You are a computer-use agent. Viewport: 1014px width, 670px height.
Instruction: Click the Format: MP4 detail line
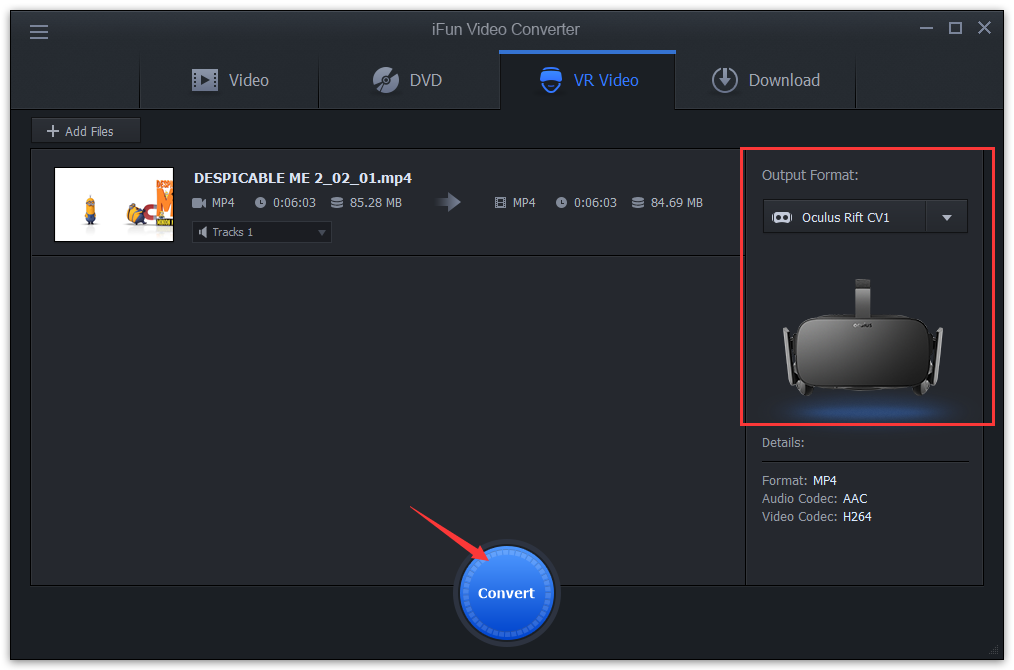tap(799, 481)
